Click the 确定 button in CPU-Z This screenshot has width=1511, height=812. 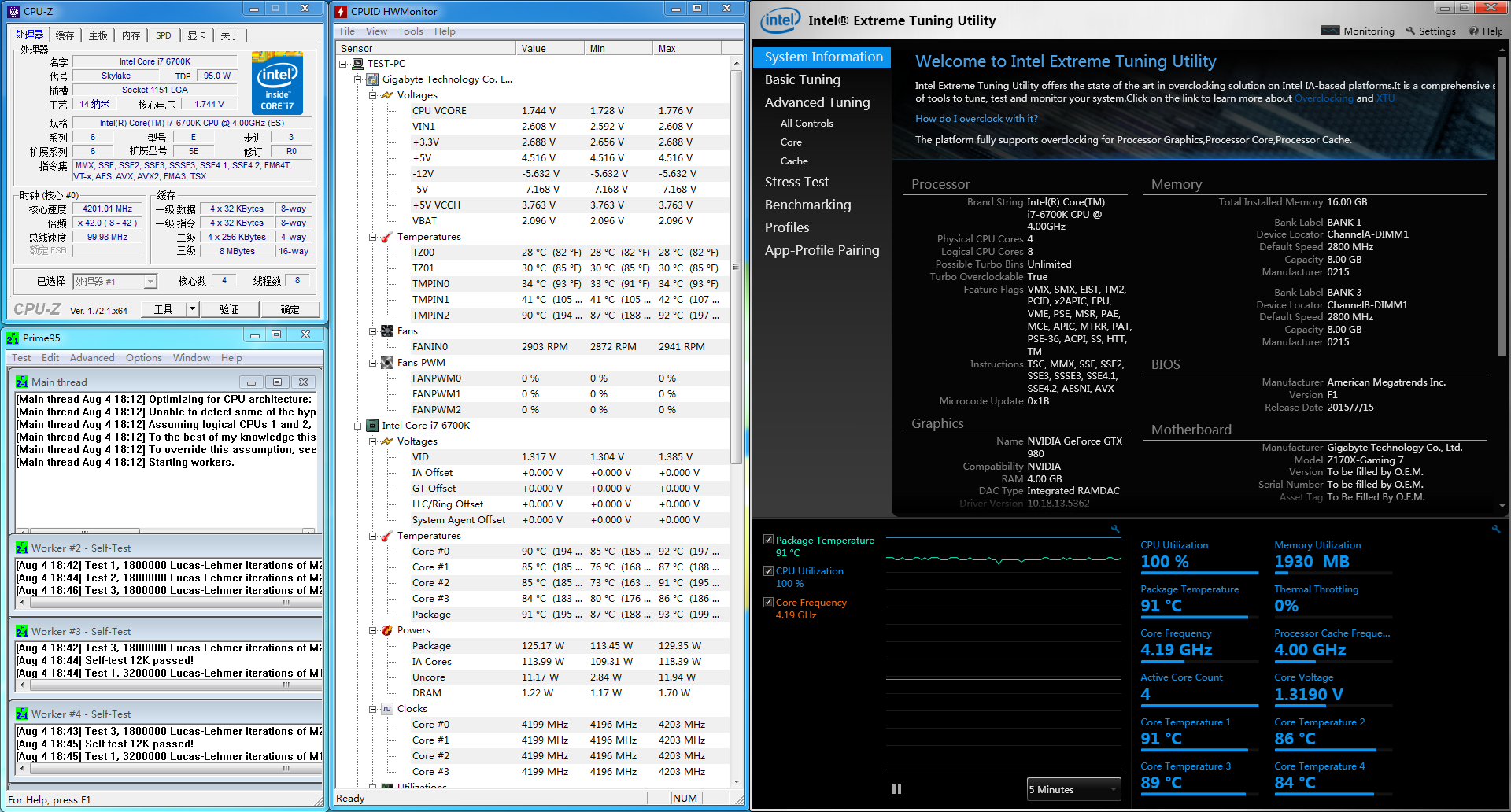tap(290, 309)
